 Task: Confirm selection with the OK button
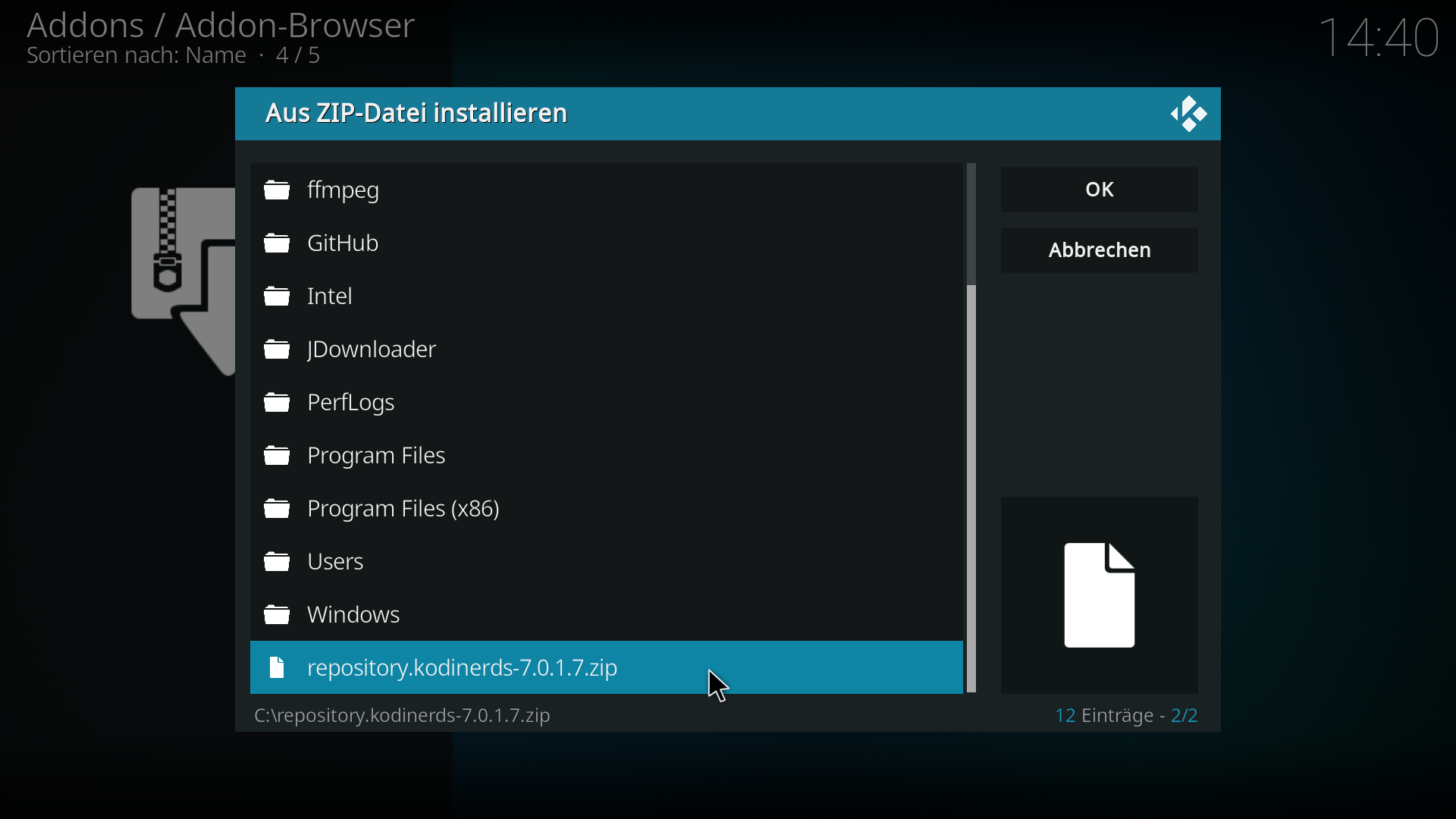pyautogui.click(x=1100, y=190)
